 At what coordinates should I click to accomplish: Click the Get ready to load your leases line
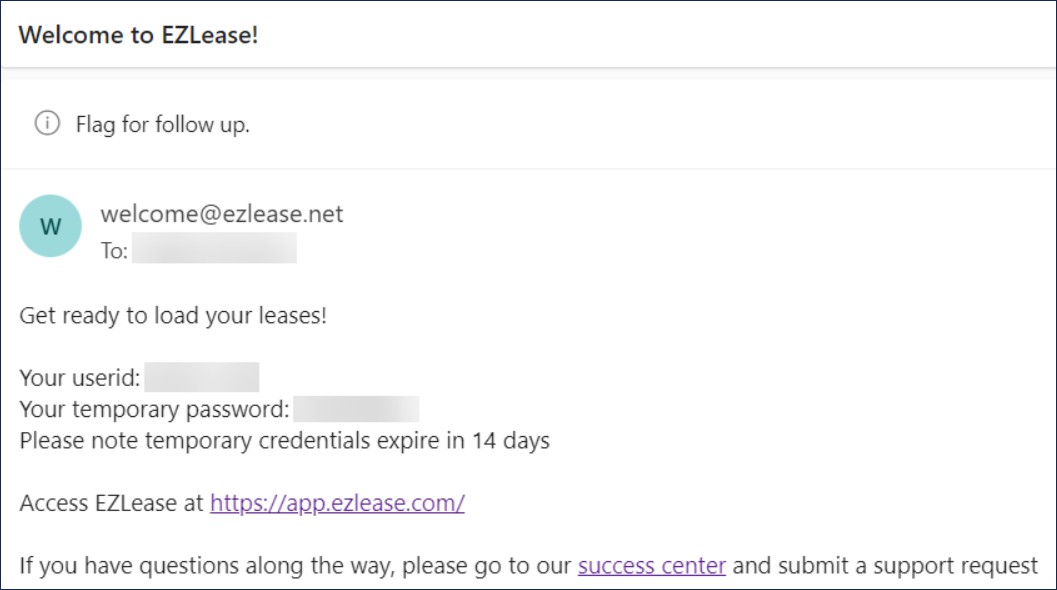pyautogui.click(x=173, y=316)
